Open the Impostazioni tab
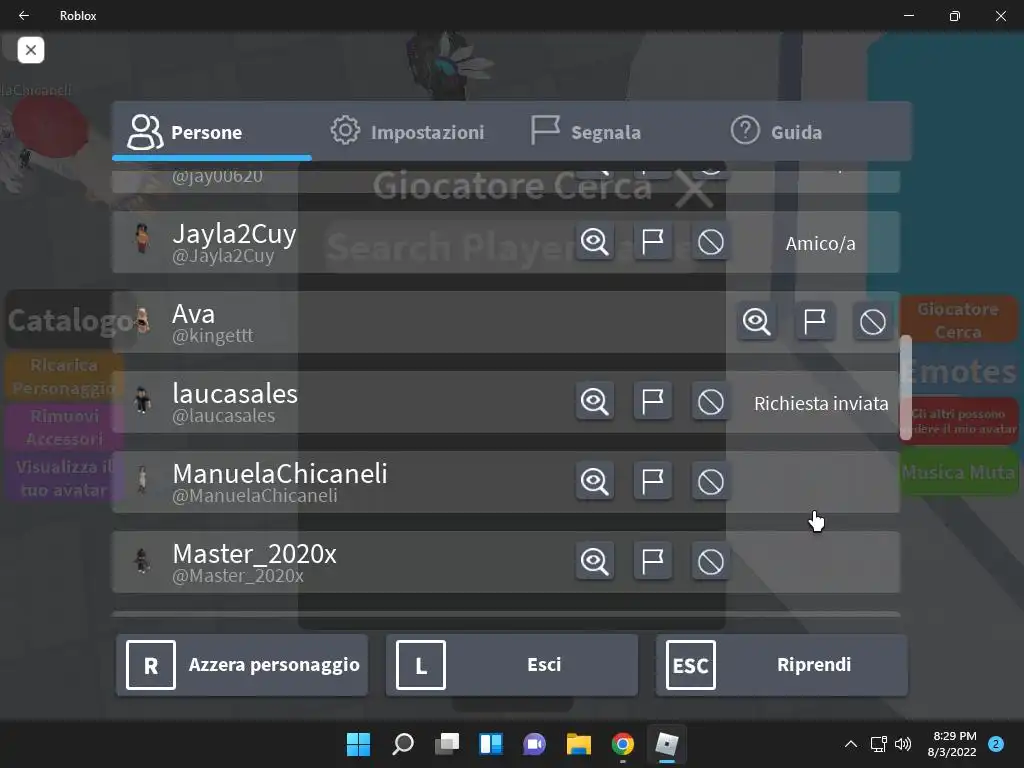The width and height of the screenshot is (1024, 768). pos(408,132)
